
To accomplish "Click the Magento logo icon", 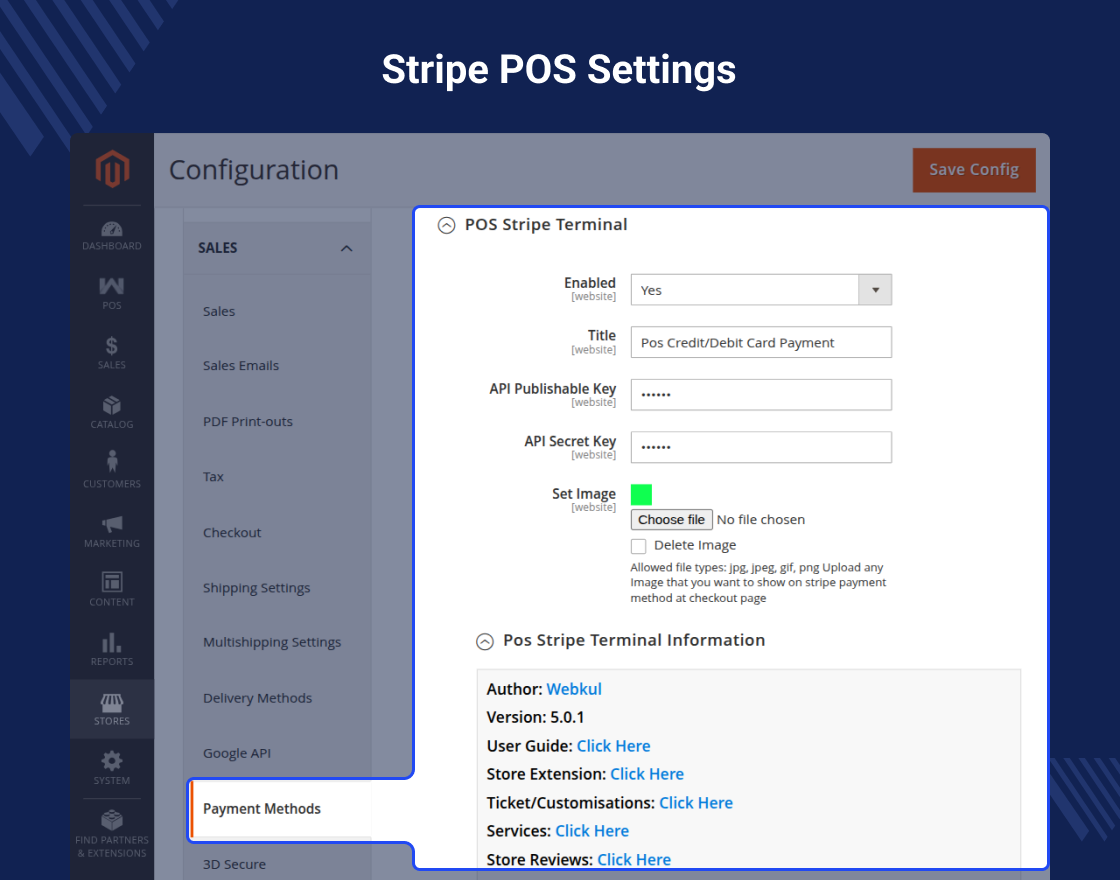I will (112, 169).
